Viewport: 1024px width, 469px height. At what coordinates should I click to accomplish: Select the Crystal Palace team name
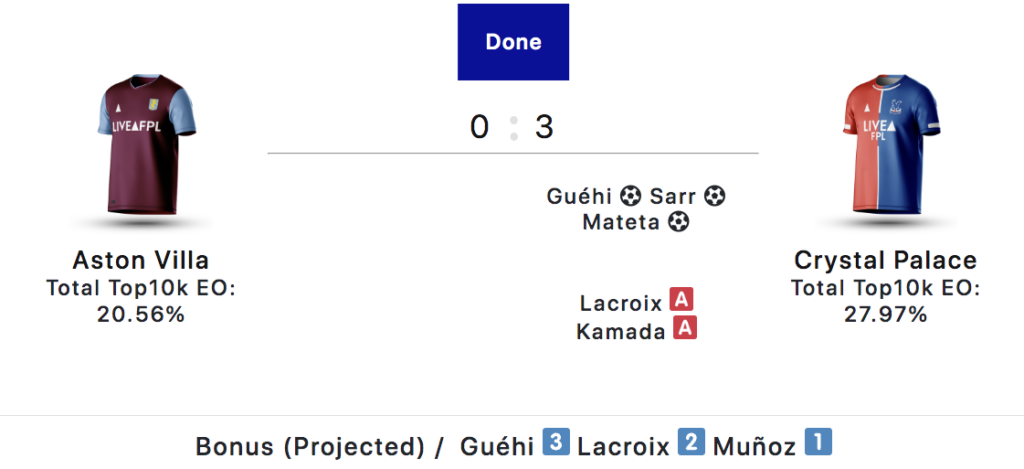[885, 261]
